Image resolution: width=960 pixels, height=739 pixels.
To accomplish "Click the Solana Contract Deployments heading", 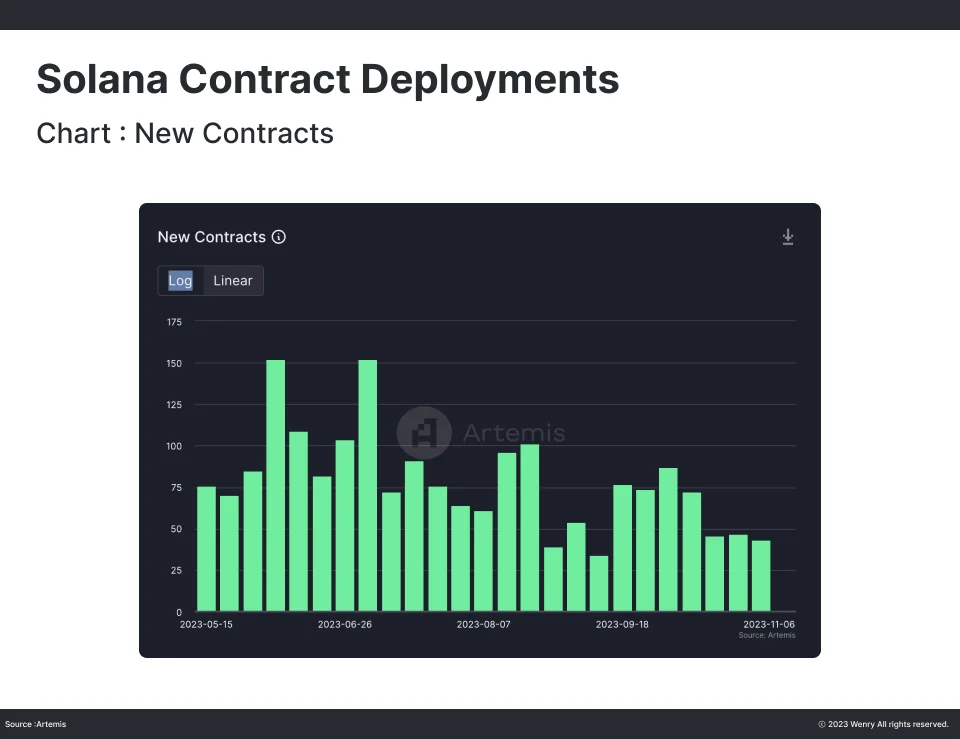I will 327,79.
